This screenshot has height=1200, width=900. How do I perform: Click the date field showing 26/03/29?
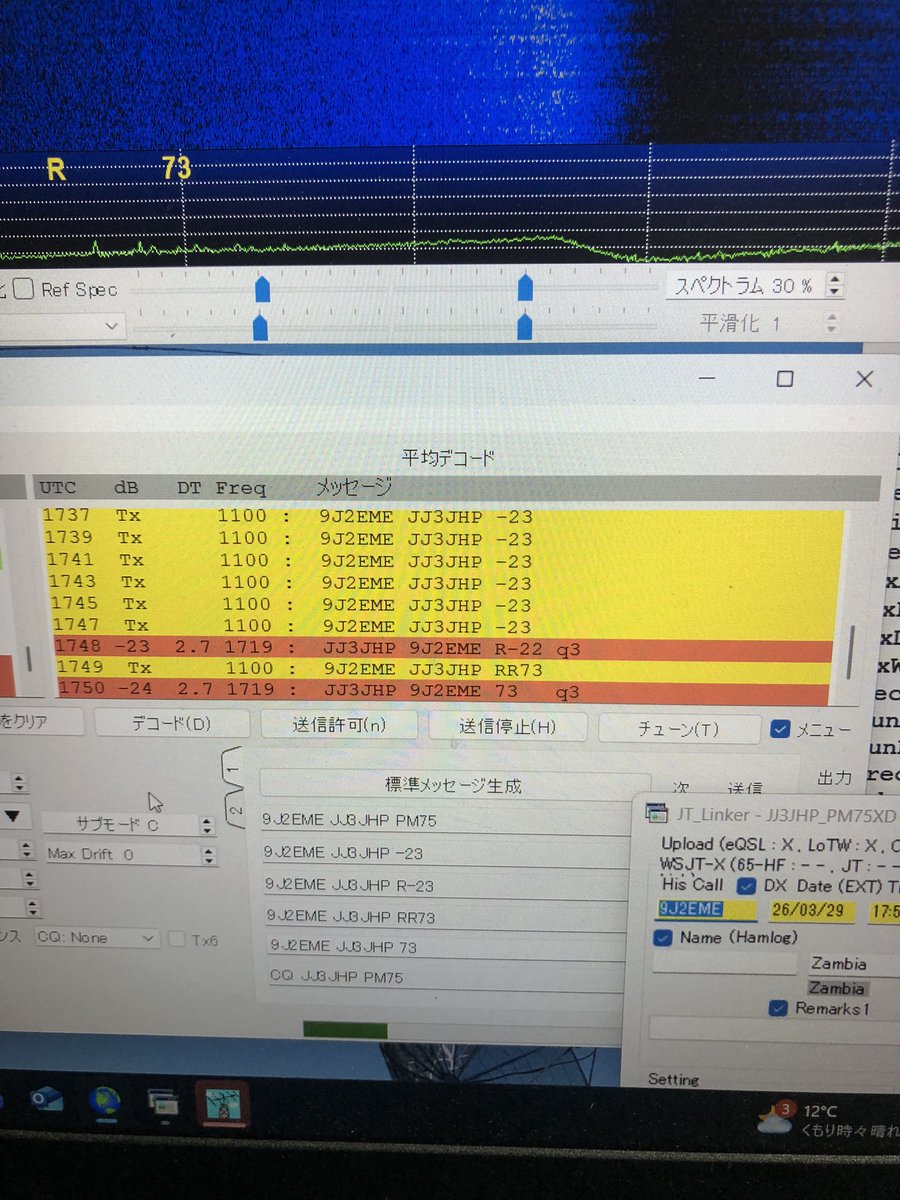[810, 911]
